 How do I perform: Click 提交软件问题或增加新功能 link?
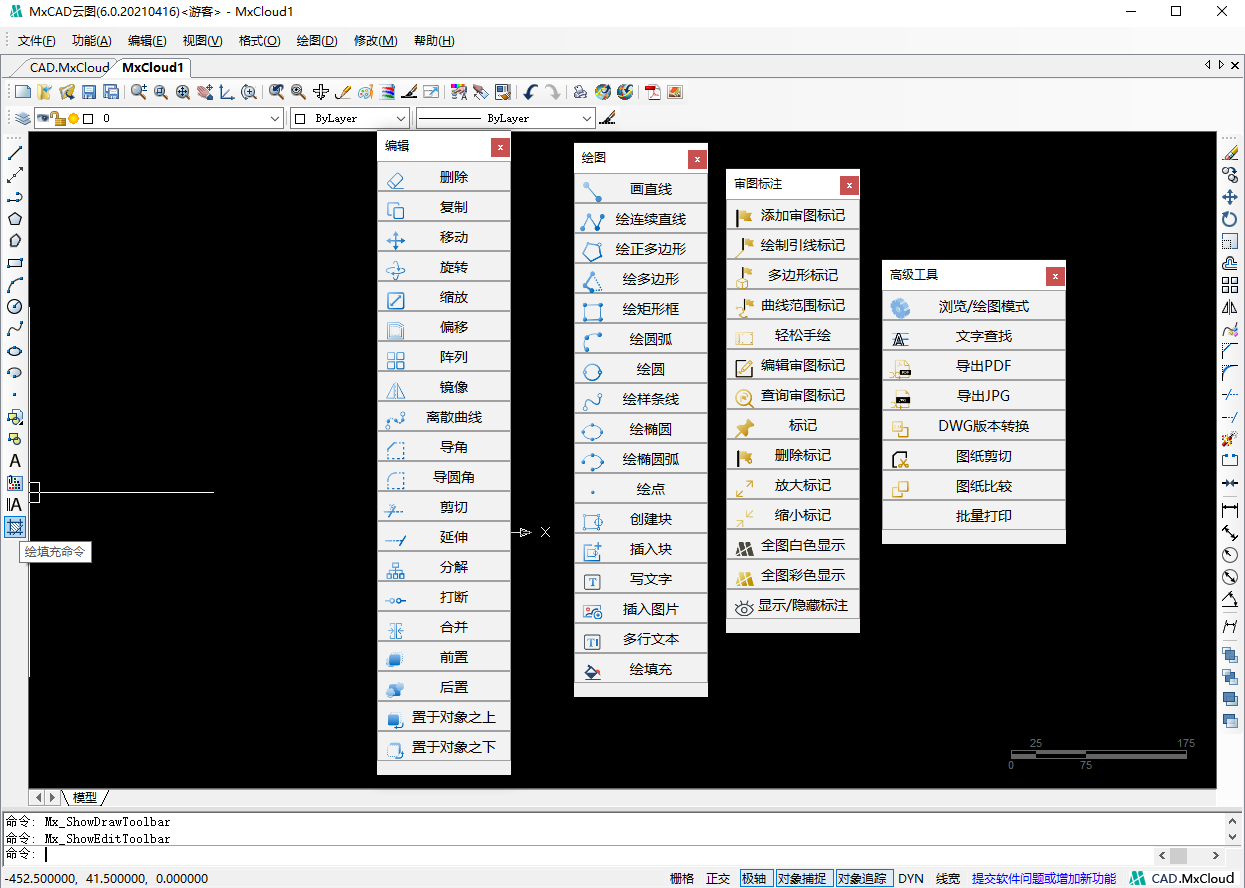(1043, 878)
